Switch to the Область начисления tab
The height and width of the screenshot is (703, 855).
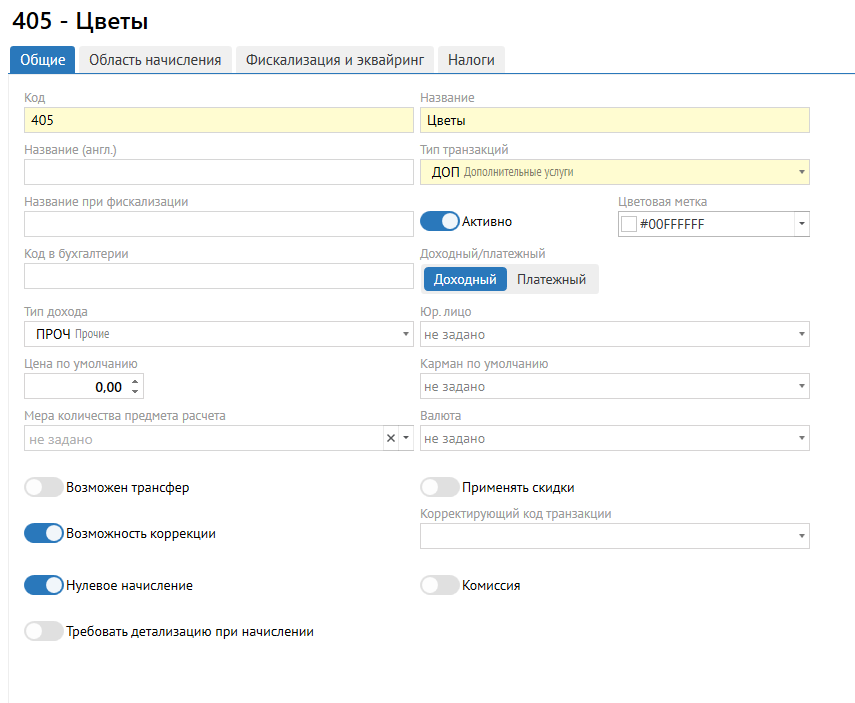pos(155,60)
